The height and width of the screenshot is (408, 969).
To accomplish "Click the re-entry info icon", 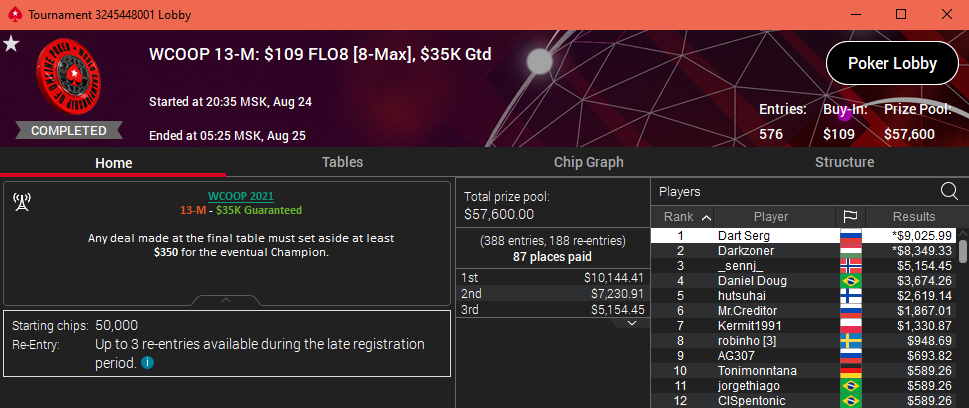I will click(147, 363).
